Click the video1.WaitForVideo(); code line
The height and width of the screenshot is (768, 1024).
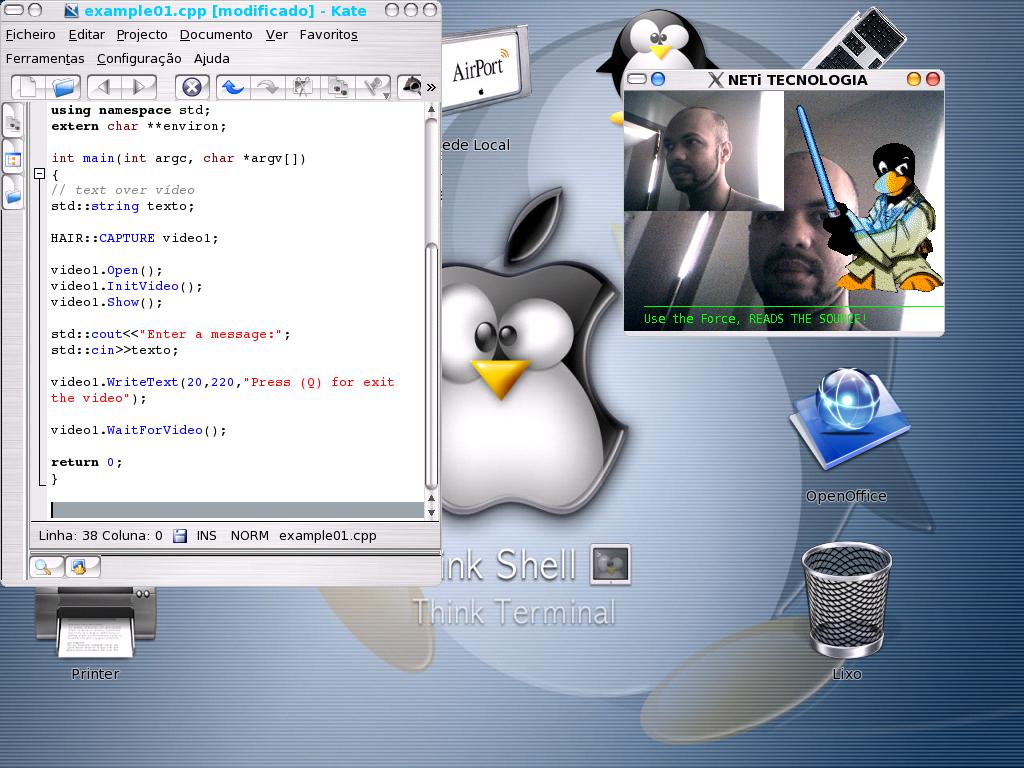[138, 430]
